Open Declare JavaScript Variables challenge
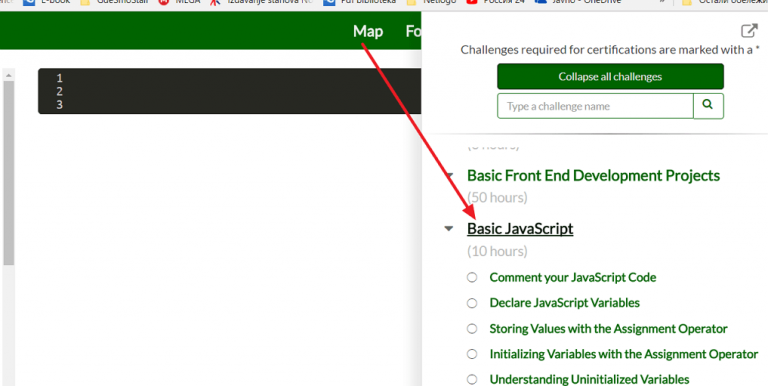 (564, 303)
